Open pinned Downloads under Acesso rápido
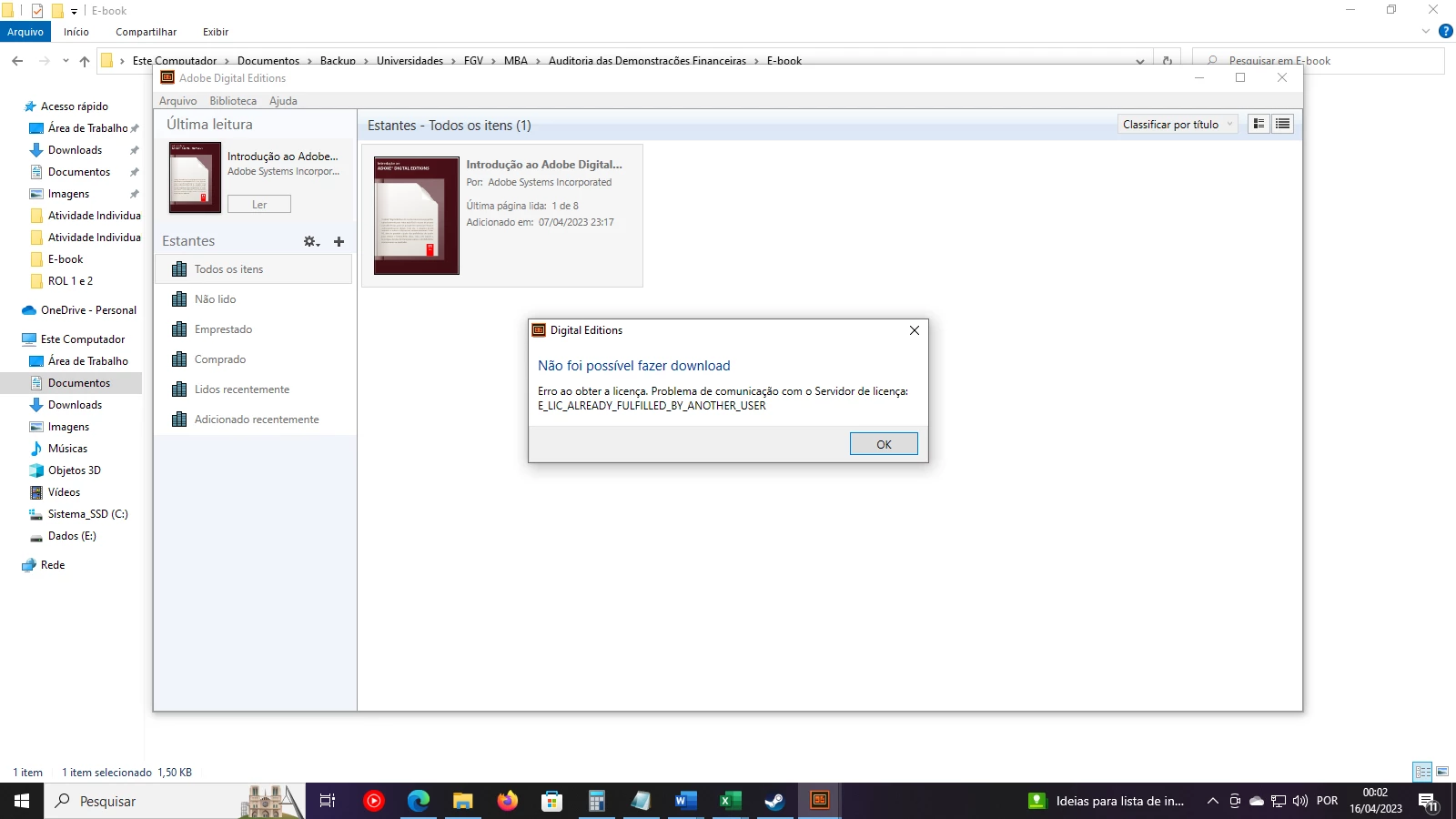 pos(76,150)
